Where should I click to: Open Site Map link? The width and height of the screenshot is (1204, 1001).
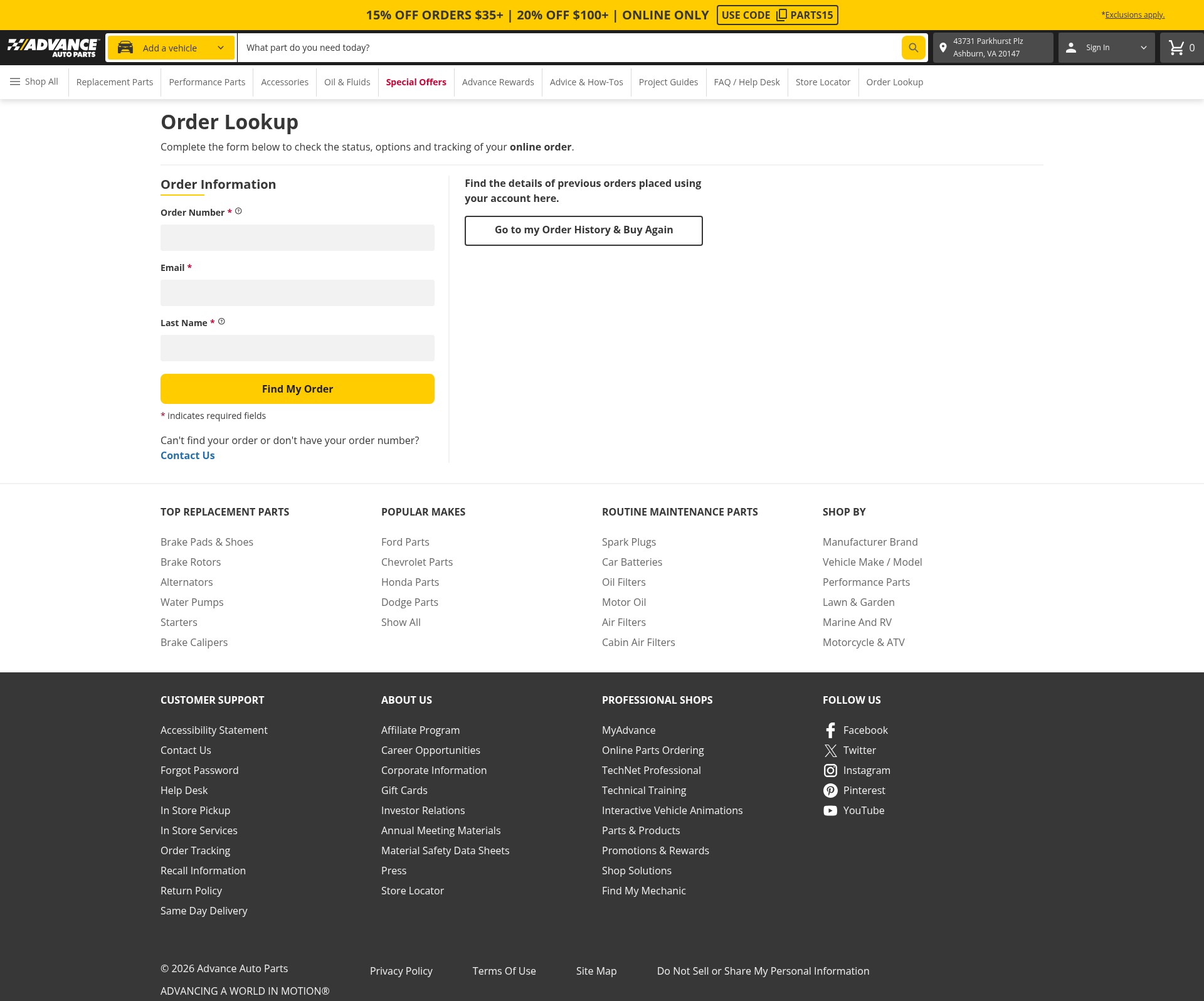coord(596,971)
